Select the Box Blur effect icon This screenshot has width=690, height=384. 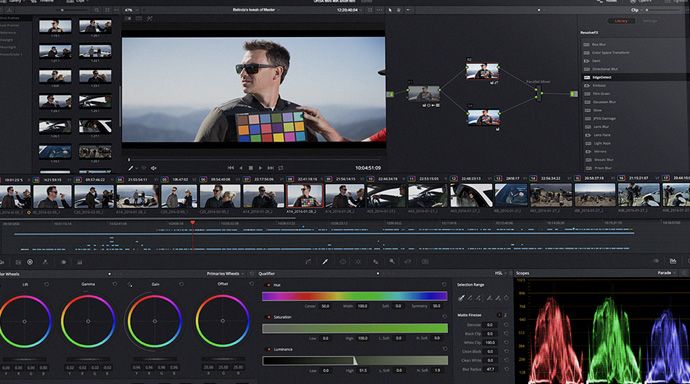(x=587, y=44)
